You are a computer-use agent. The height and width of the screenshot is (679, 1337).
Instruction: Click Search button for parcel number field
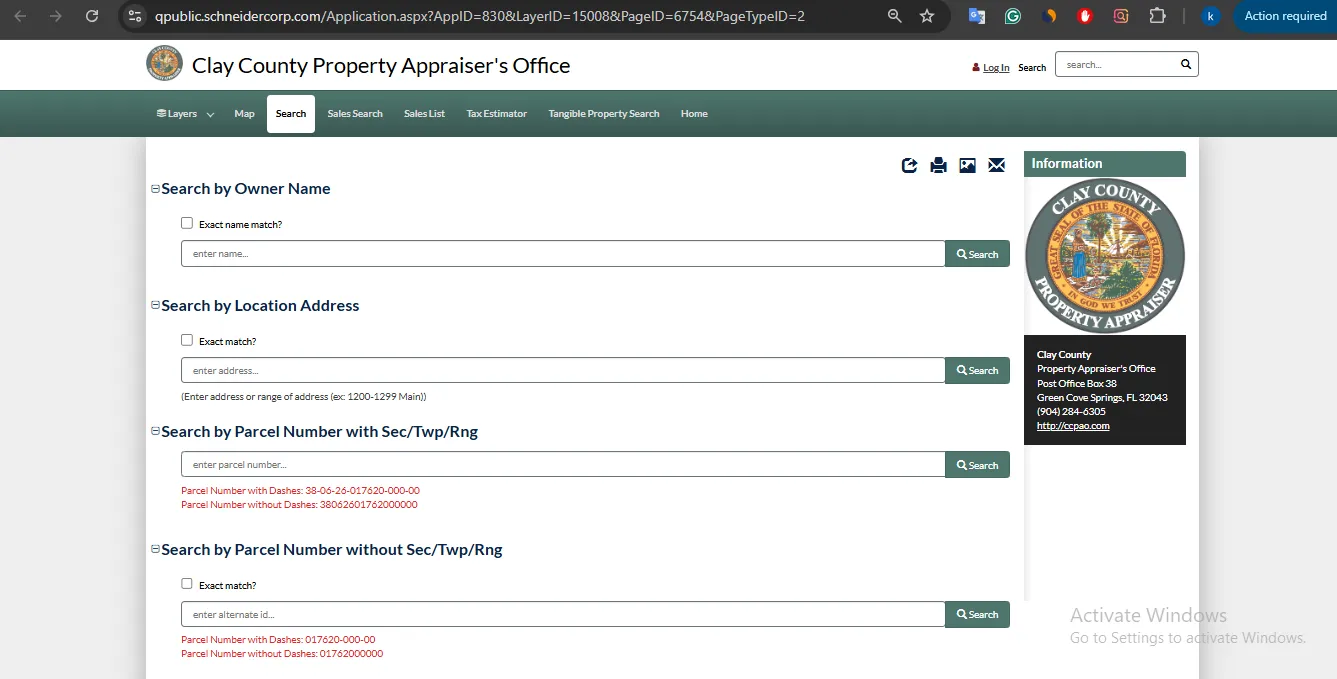[977, 465]
